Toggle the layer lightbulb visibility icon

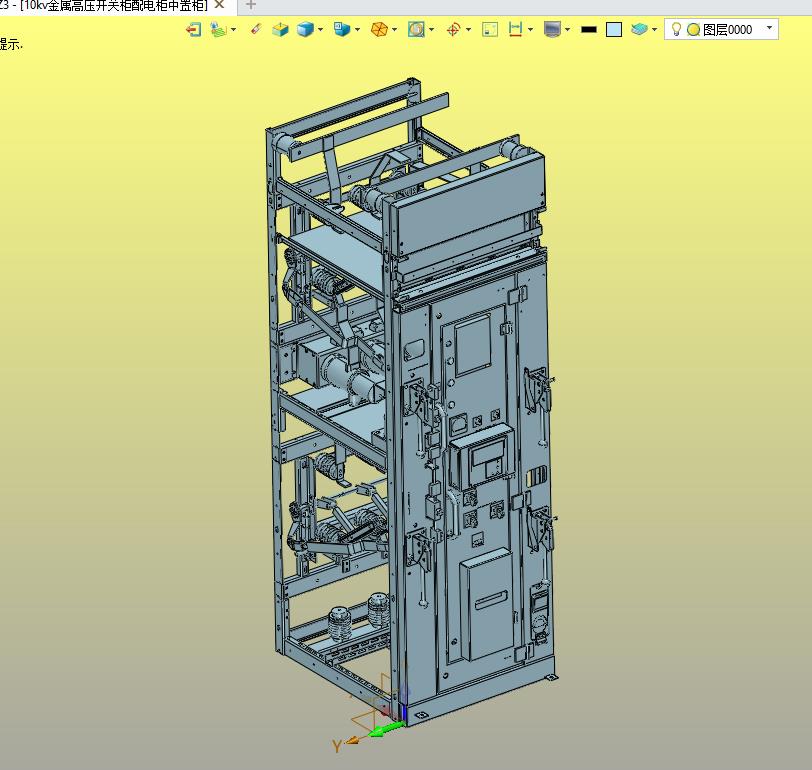(x=676, y=30)
